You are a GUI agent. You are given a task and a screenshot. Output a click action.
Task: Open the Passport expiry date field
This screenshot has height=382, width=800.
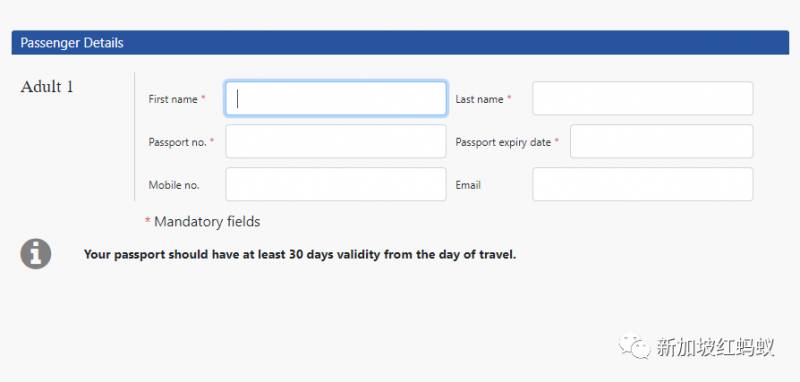(x=662, y=141)
